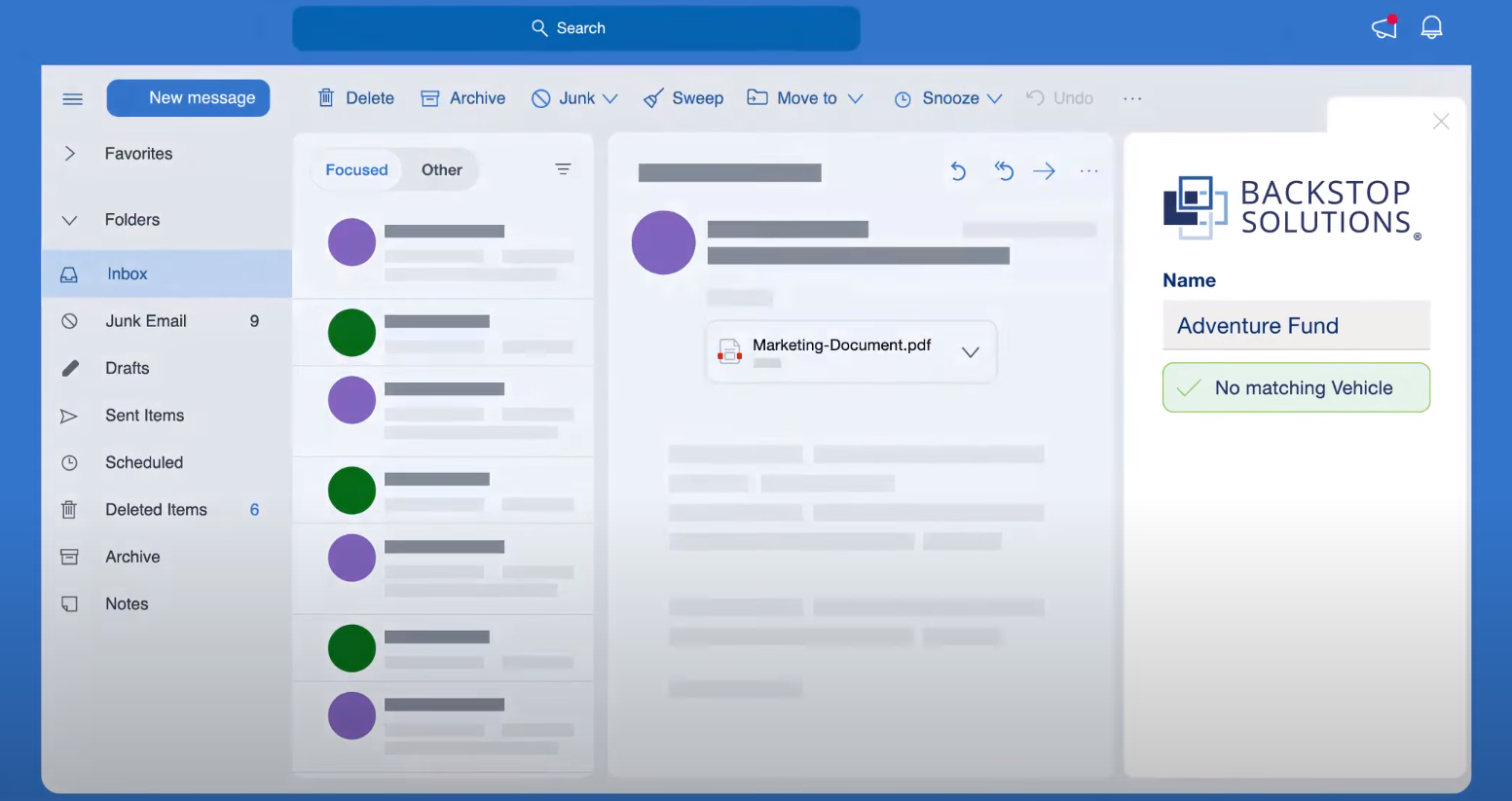
Task: Open message filter options
Action: [563, 168]
